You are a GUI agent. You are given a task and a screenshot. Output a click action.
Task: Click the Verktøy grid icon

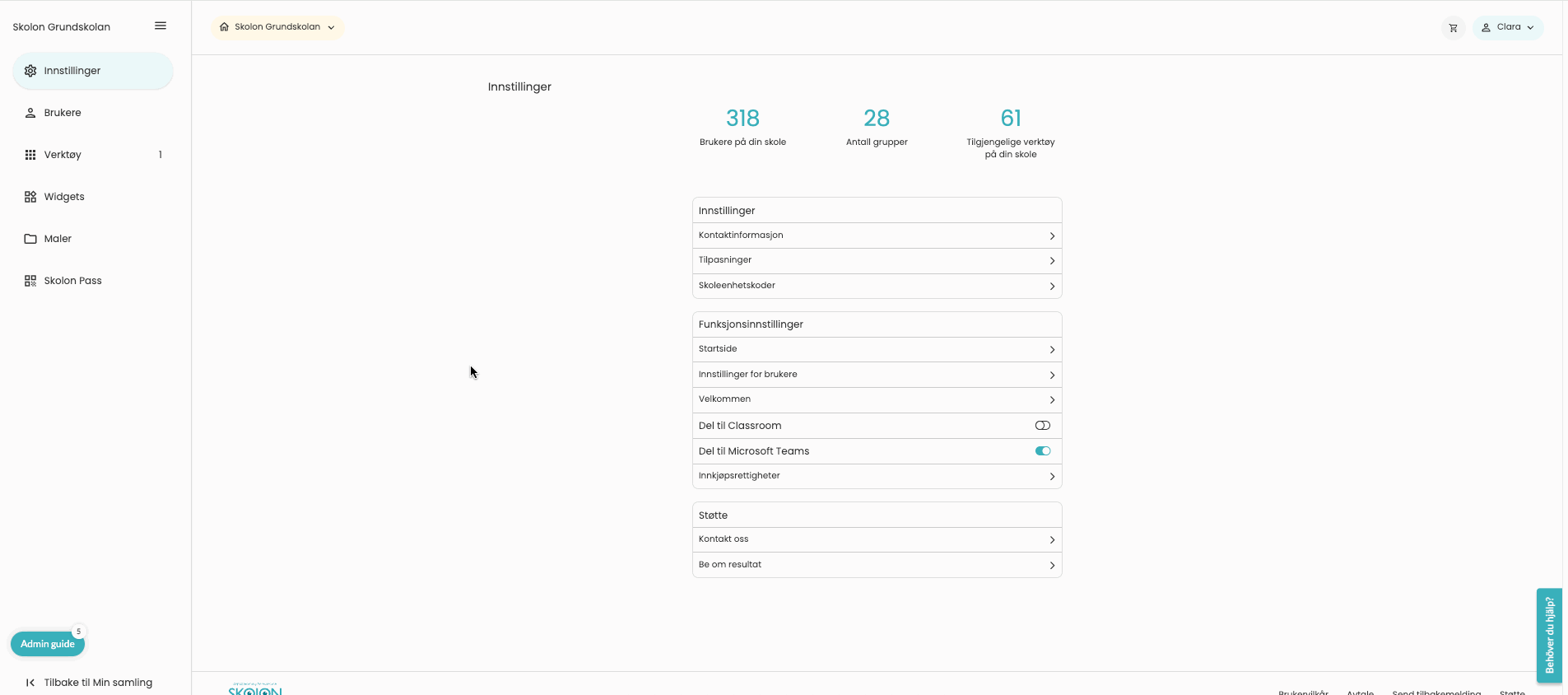(x=30, y=155)
